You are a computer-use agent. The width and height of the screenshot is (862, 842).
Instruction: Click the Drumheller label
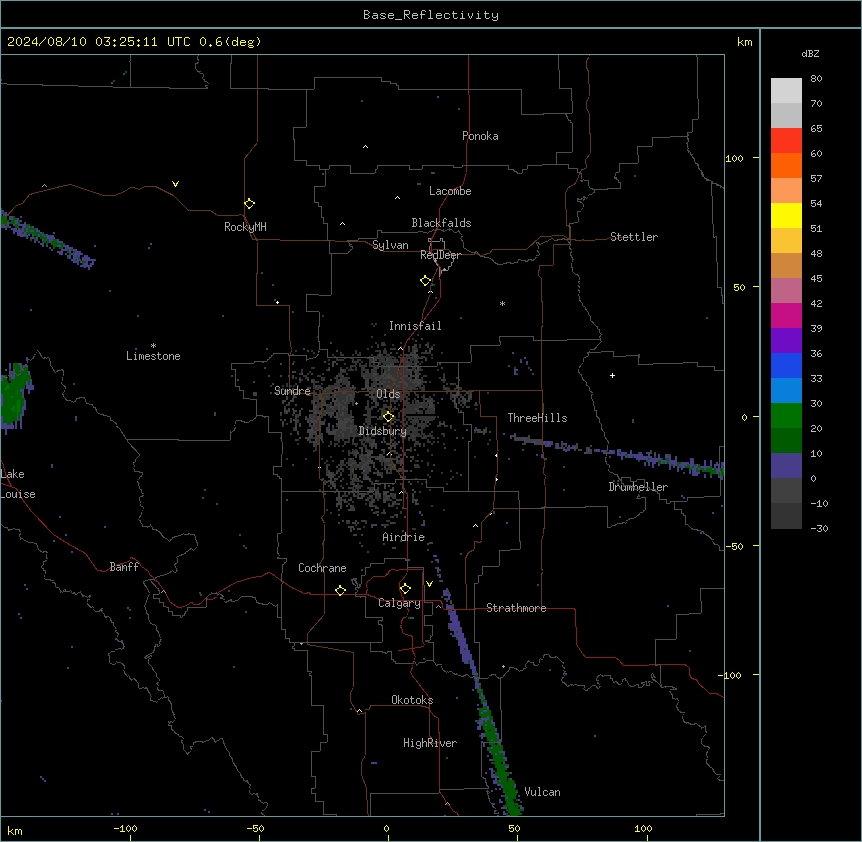[x=638, y=487]
